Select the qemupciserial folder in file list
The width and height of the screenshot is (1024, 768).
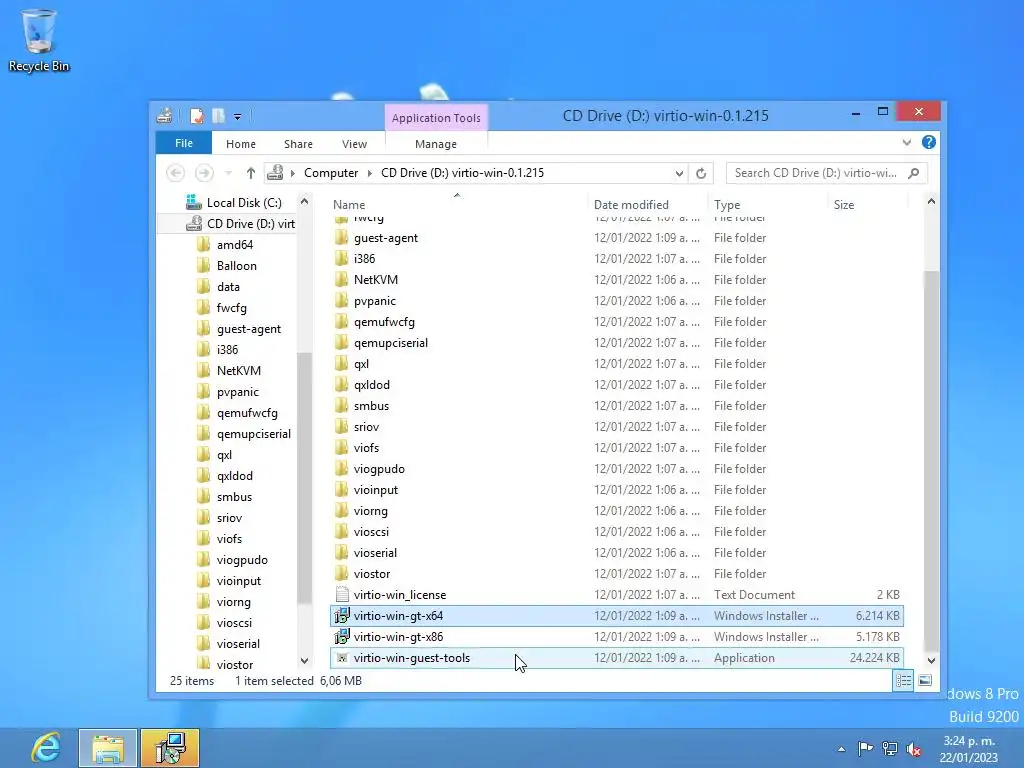616,343
